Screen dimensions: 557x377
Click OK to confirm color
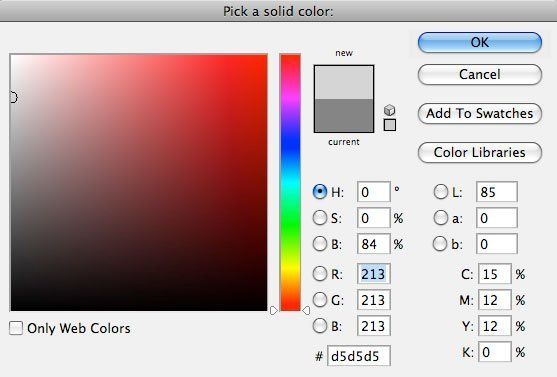(480, 43)
